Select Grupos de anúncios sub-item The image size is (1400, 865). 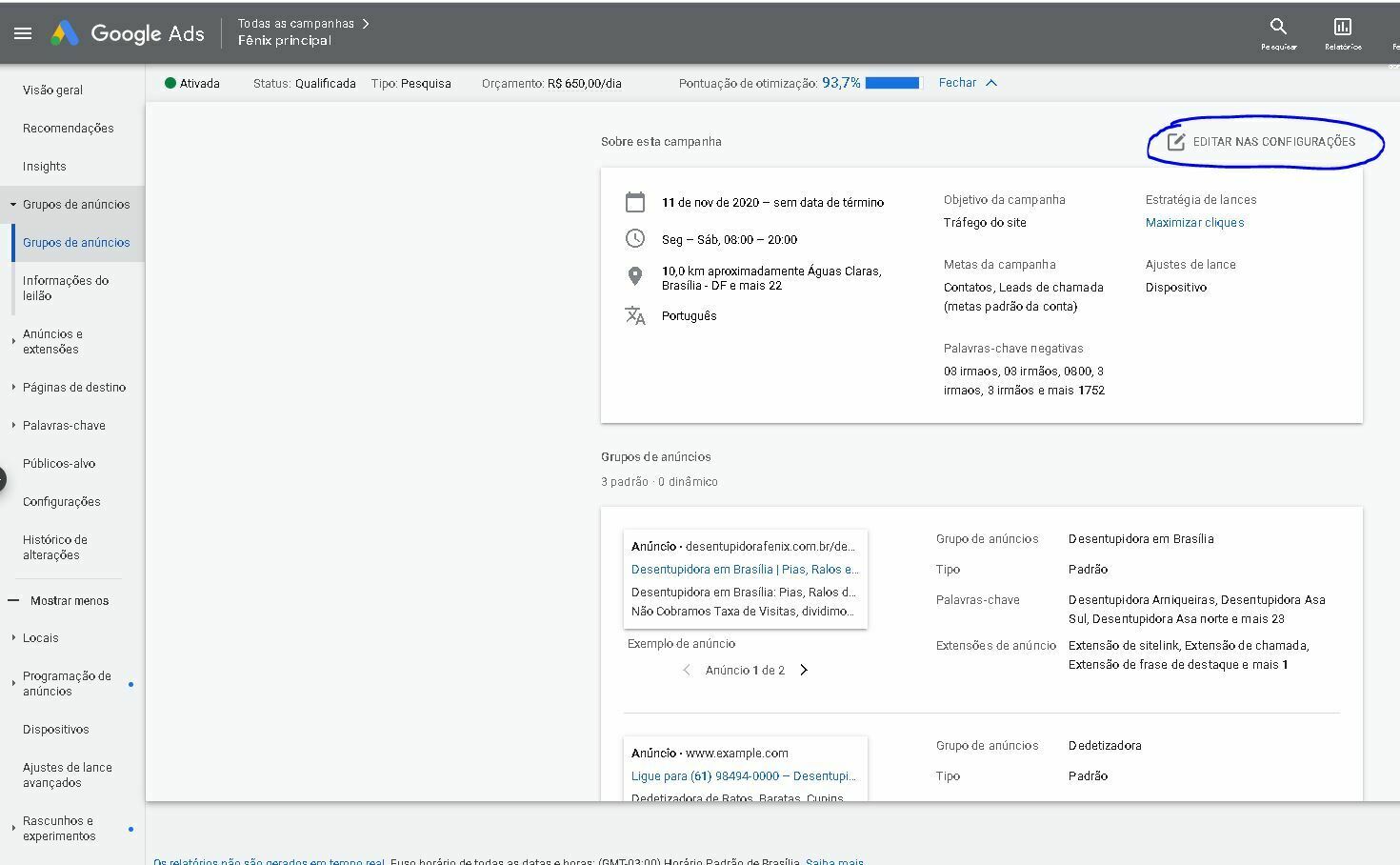click(x=76, y=242)
